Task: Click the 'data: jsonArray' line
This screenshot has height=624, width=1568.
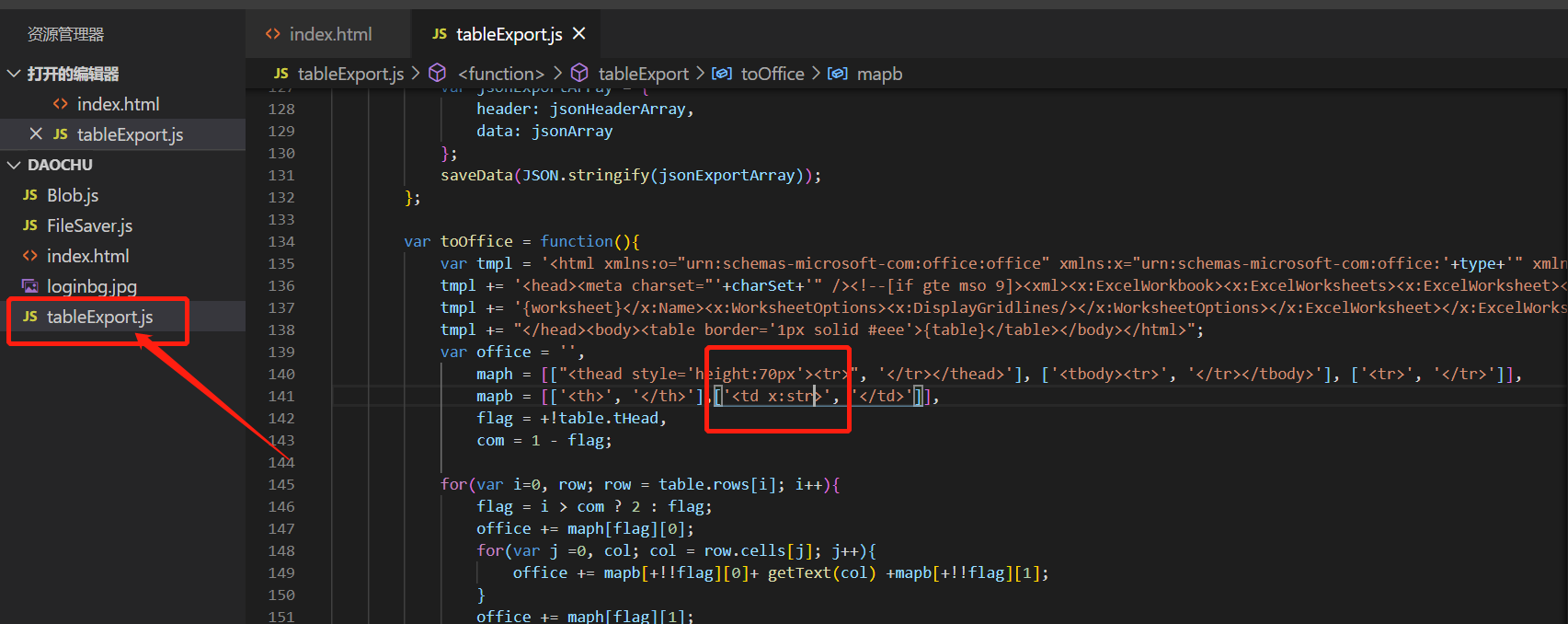Action: (544, 131)
